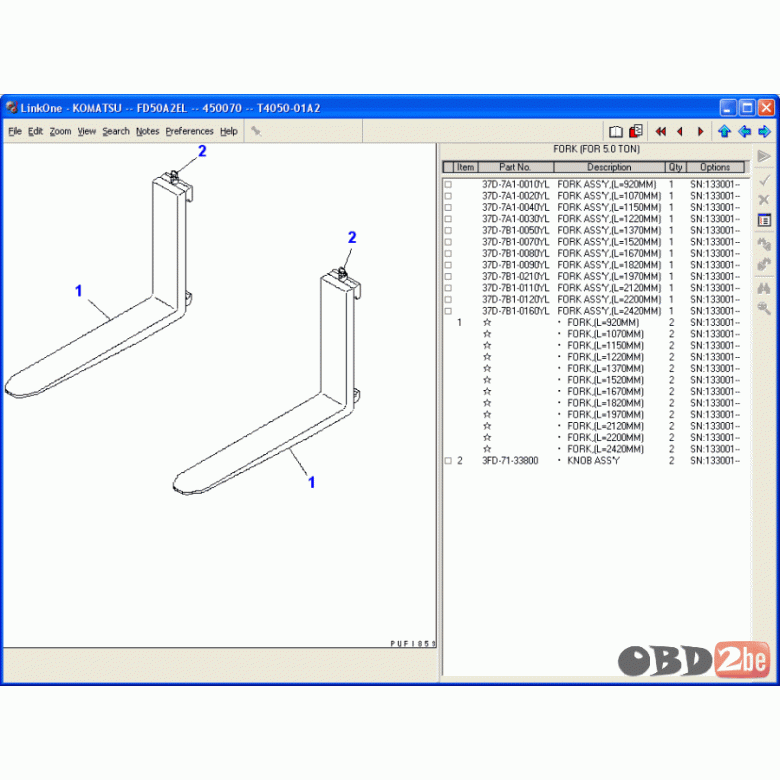The width and height of the screenshot is (780, 780).
Task: Click the blue forward arrow icon
Action: pos(765,131)
